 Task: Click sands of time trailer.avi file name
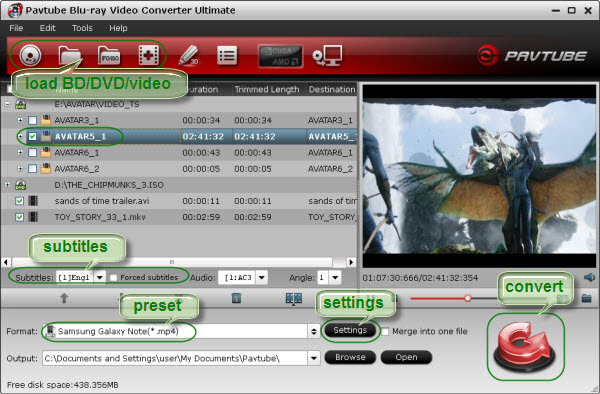coord(102,201)
